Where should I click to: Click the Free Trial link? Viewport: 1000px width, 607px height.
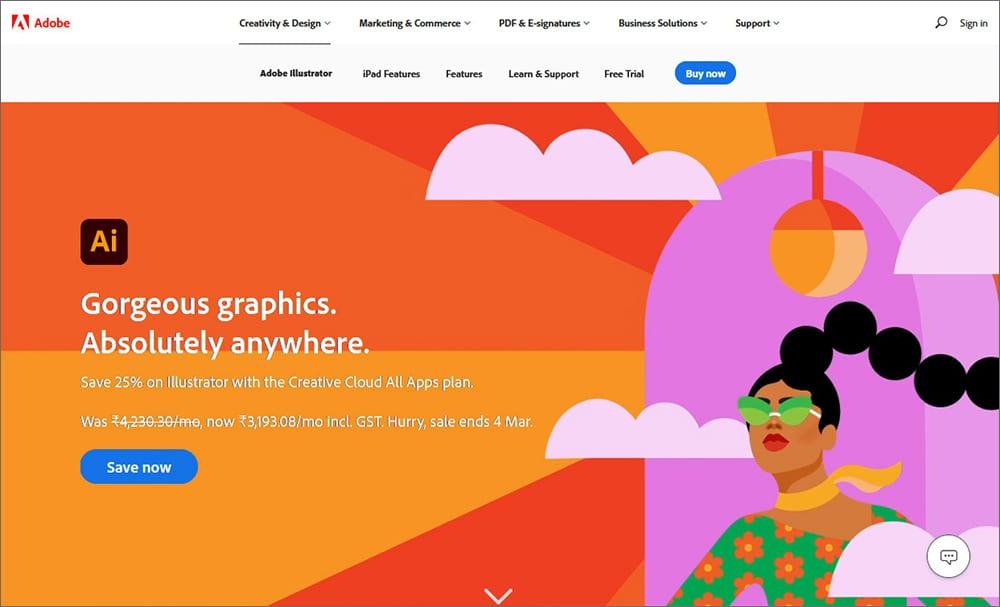click(x=624, y=73)
